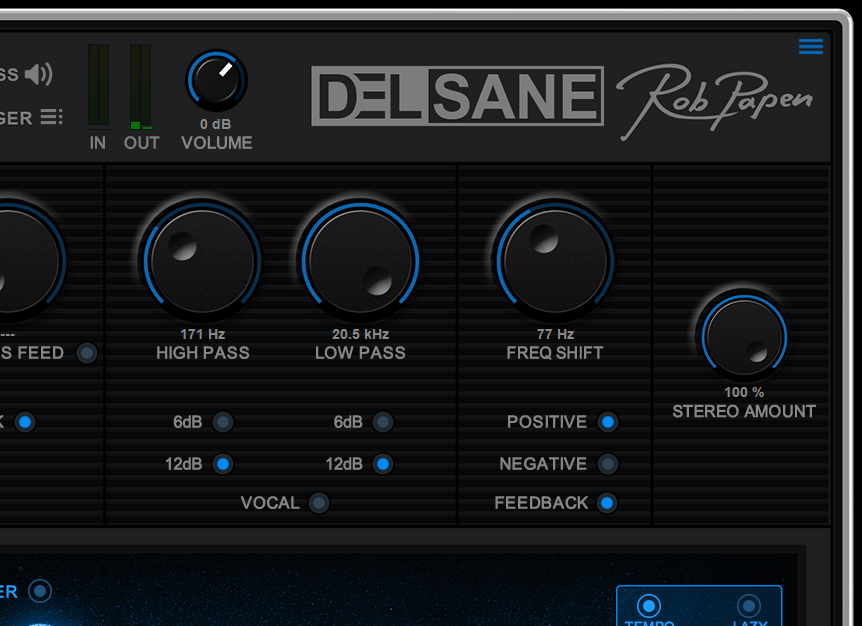This screenshot has width=862, height=626.
Task: Click the 100 % stereo amount value
Action: [744, 392]
